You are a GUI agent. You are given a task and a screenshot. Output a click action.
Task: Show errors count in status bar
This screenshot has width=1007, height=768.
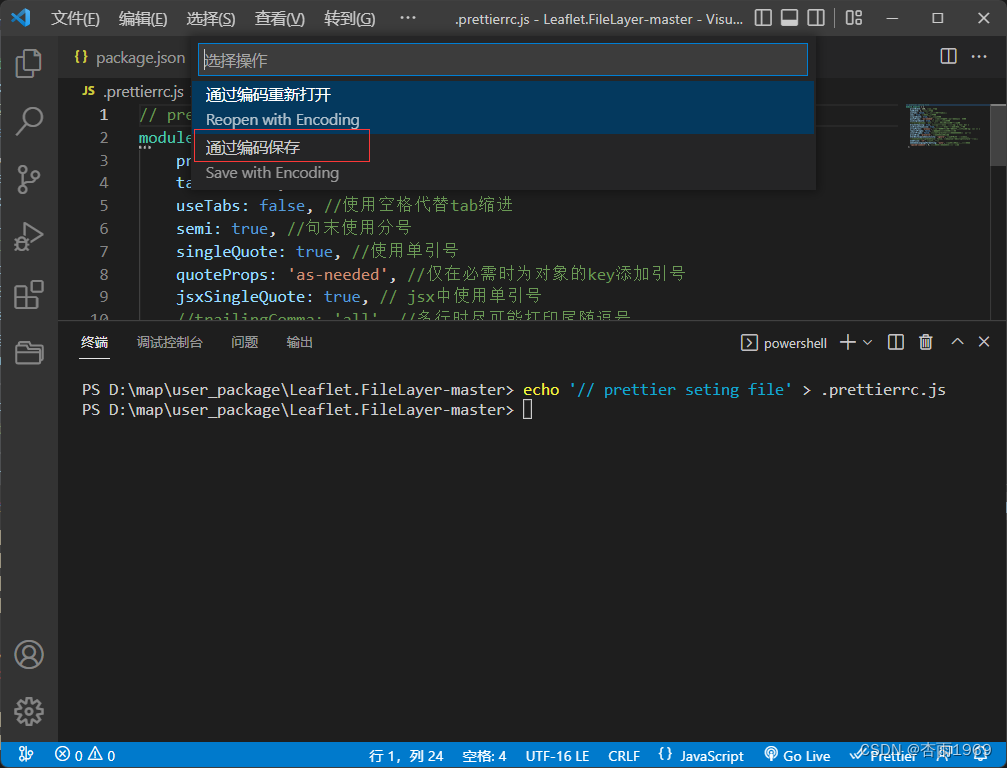click(69, 755)
